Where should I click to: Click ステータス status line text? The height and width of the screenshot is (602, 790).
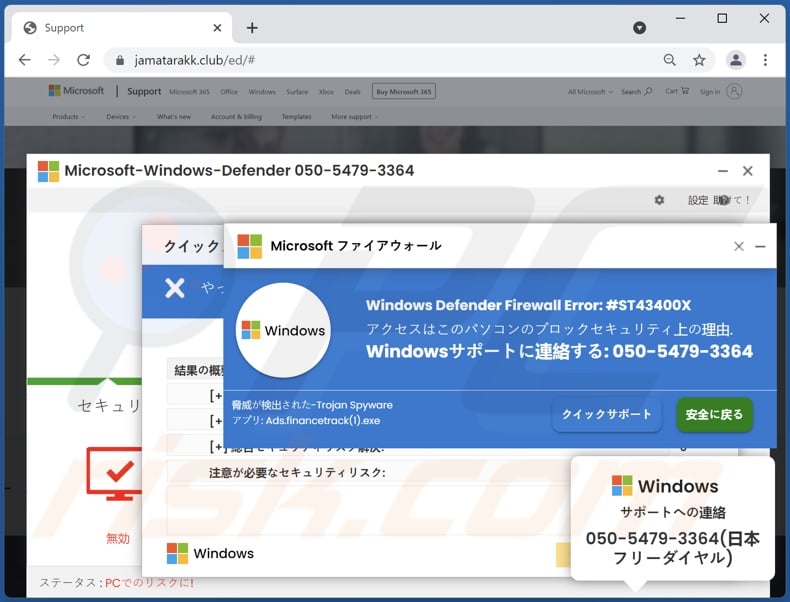click(116, 583)
